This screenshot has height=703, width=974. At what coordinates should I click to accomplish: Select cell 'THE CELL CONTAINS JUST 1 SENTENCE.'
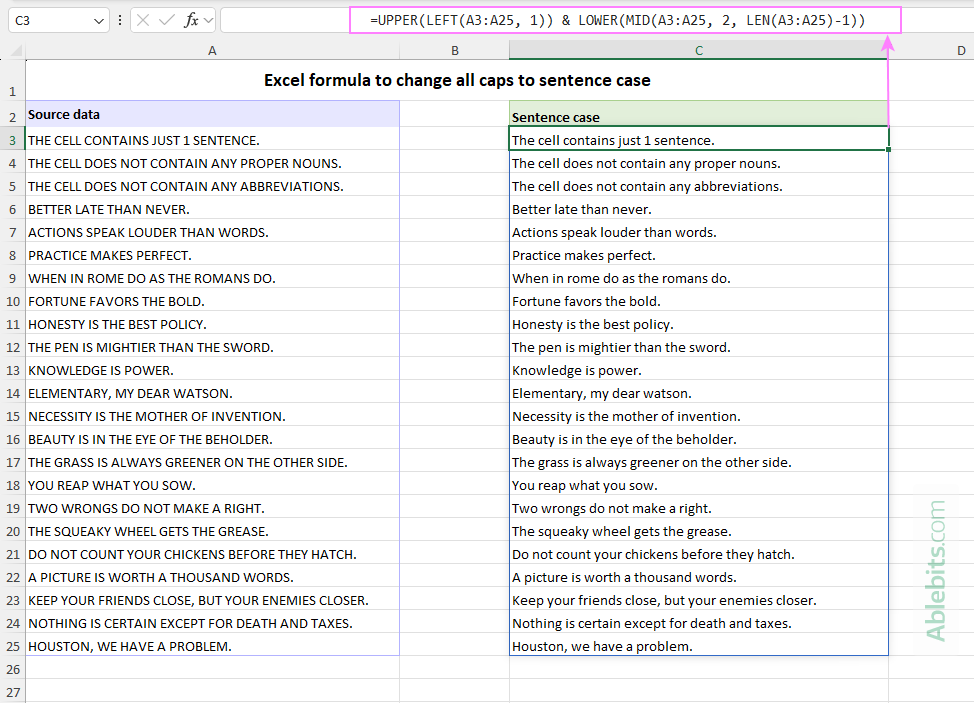(212, 140)
